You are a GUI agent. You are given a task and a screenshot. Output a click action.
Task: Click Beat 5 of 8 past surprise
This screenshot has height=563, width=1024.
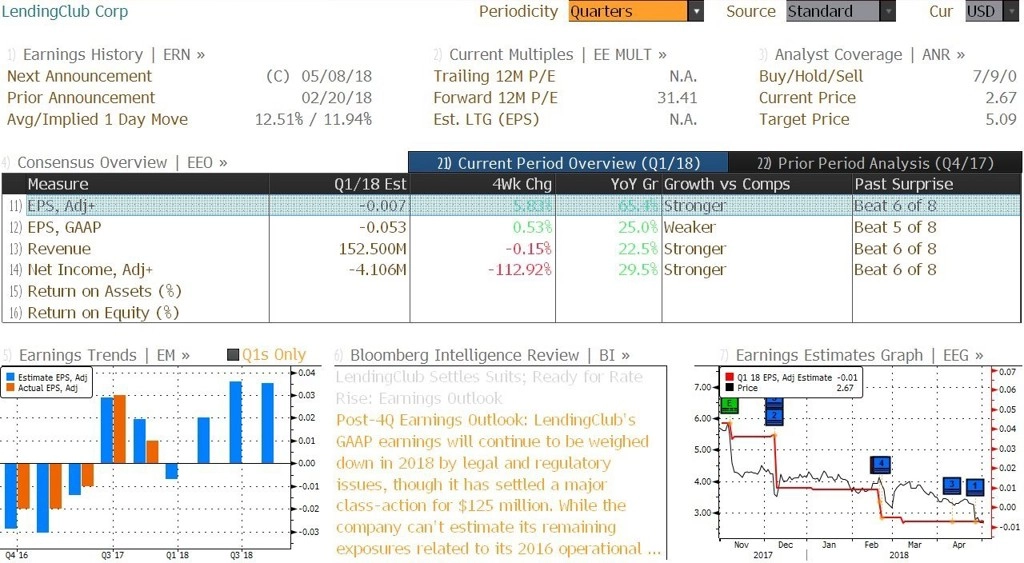[895, 227]
